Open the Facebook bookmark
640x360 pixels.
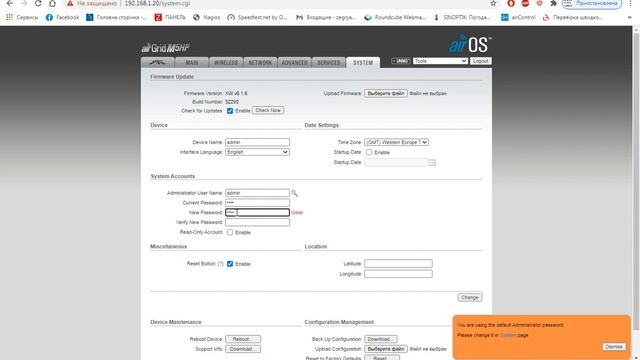pos(62,18)
